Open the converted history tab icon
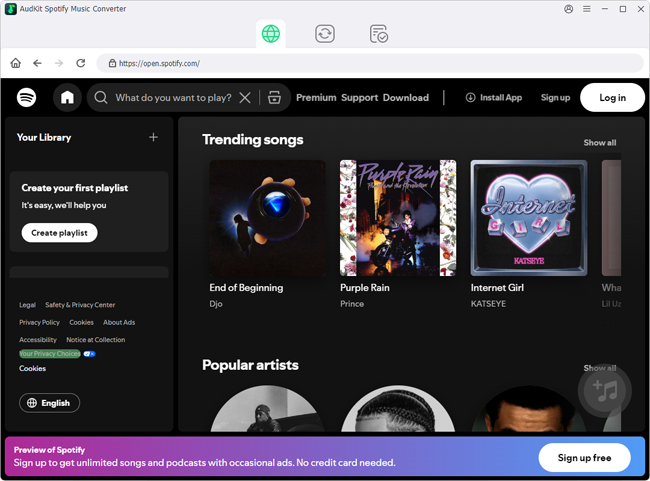 pos(378,34)
